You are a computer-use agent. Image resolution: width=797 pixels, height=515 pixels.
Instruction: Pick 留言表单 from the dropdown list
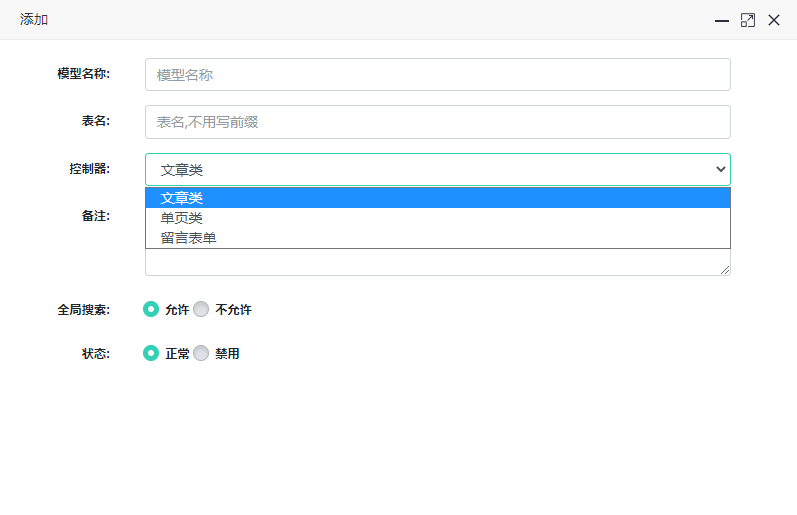(x=437, y=238)
